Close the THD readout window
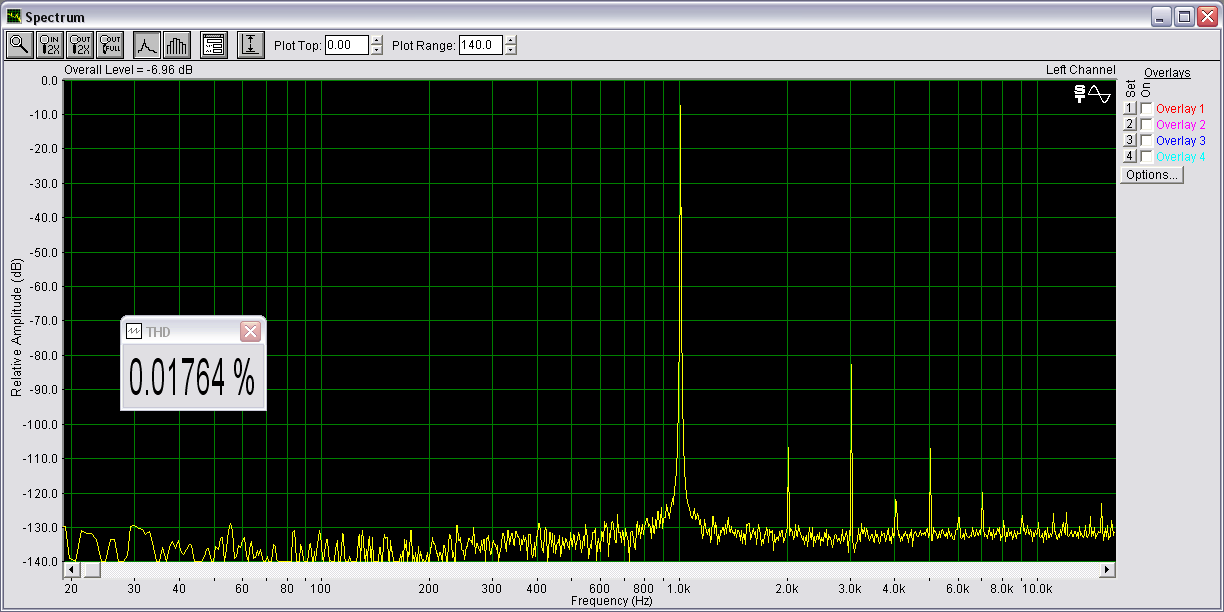Viewport: 1224px width, 612px height. [x=251, y=332]
